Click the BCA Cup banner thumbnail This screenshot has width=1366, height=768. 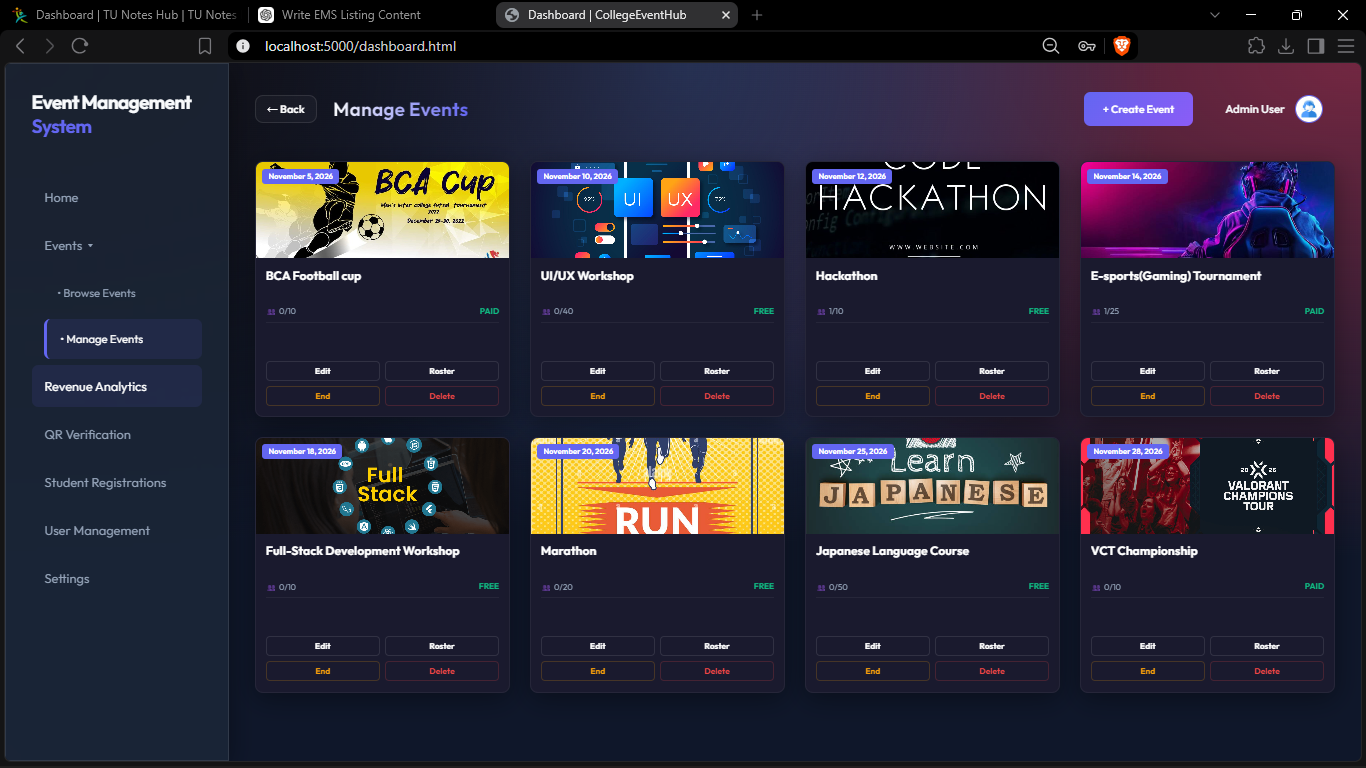click(x=382, y=210)
